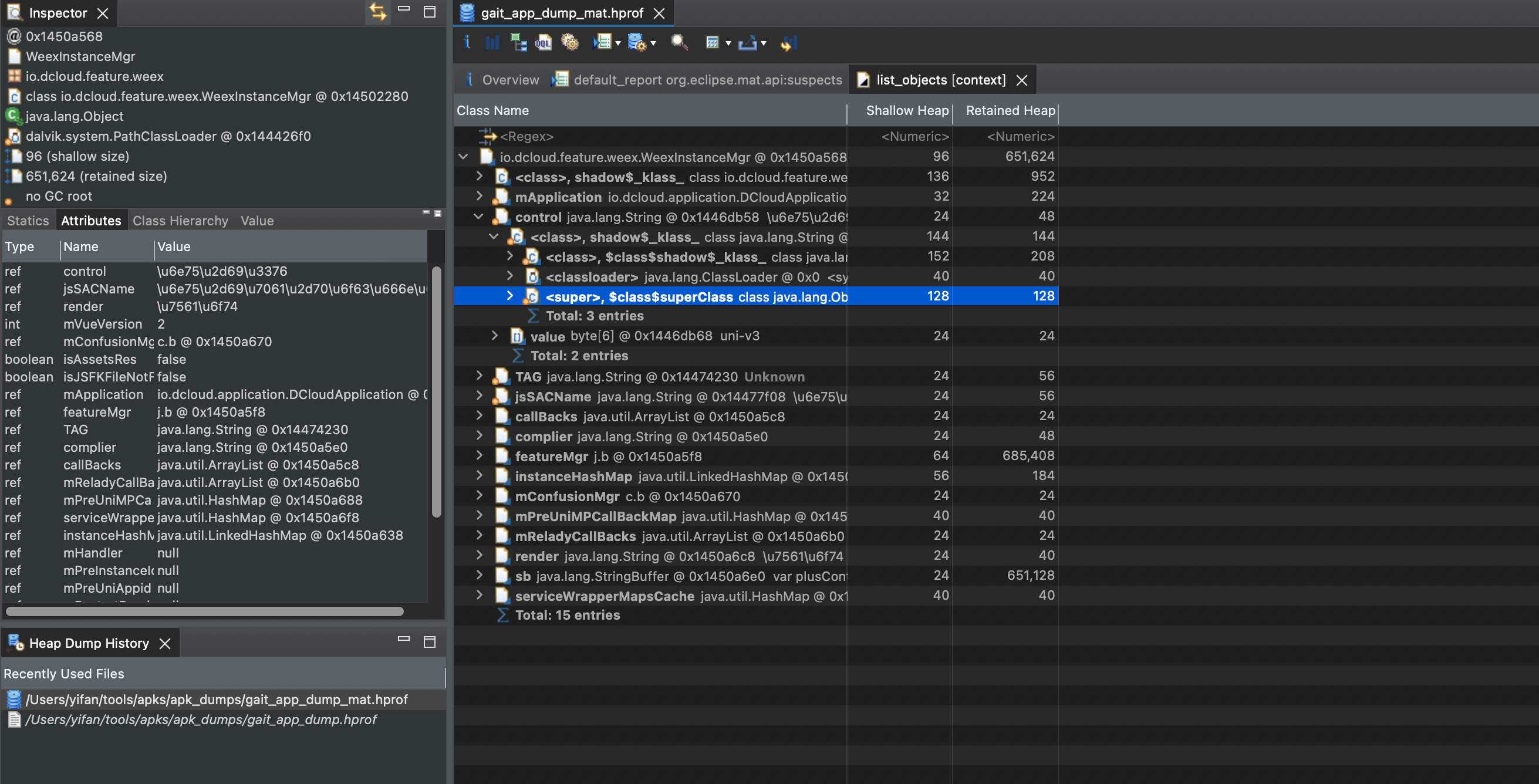Screen dimensions: 1539x784
Task: Open the Thread Overview gears icon
Action: (570, 42)
